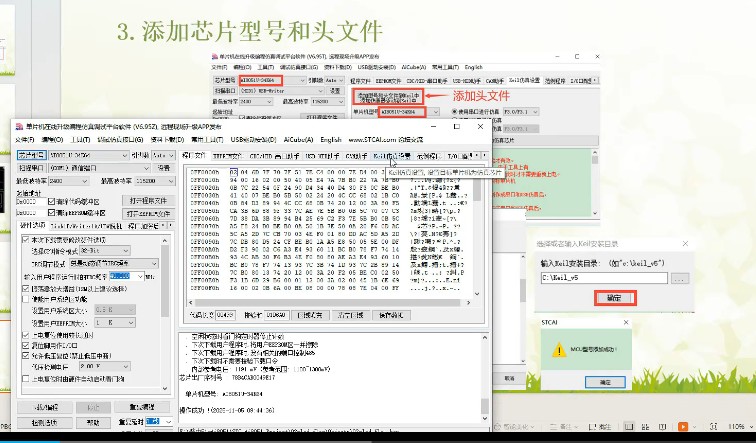Open 资料下载(D) menu
Screen dimensions: 756x443
(167, 140)
